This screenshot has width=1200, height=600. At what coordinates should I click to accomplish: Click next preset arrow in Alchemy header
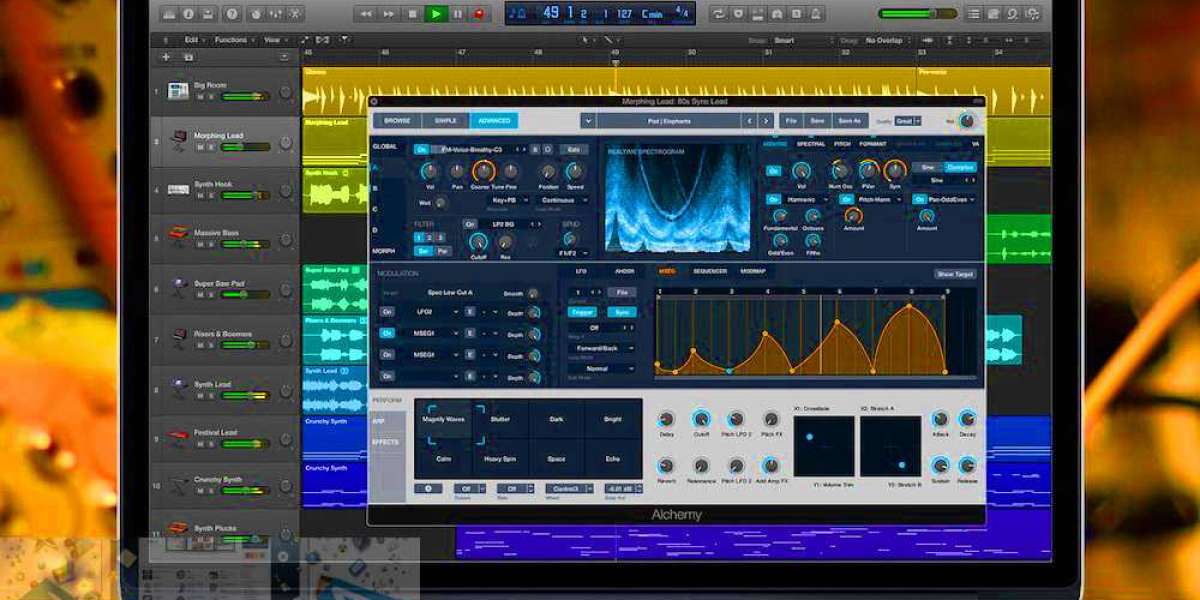tap(766, 120)
